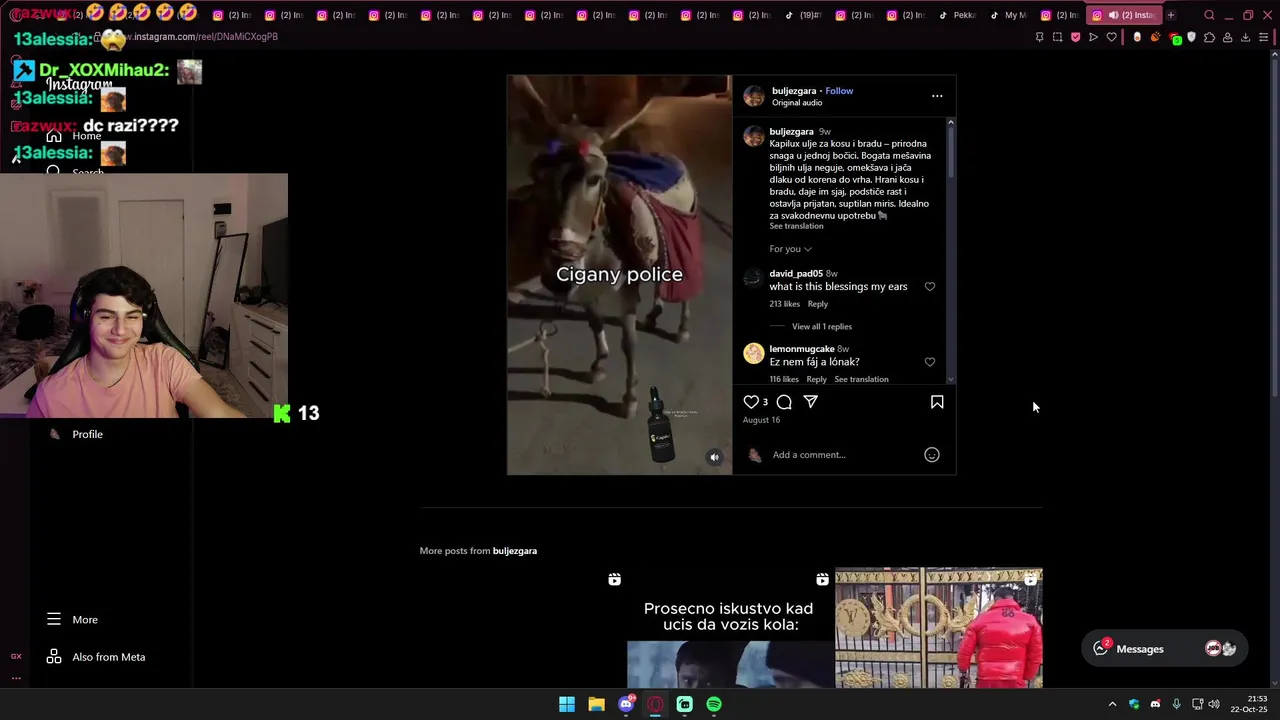Open david_pad05 username link
The image size is (1280, 720).
796,274
